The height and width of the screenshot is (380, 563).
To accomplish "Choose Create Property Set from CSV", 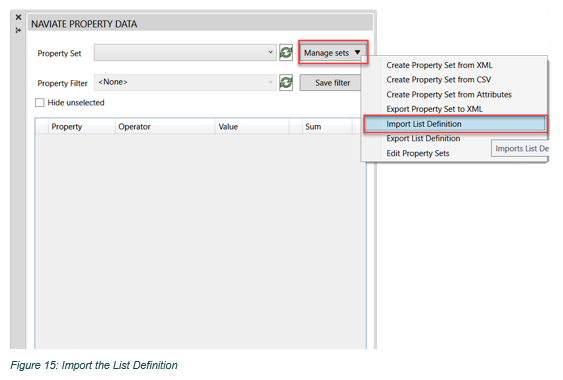I will tap(438, 80).
